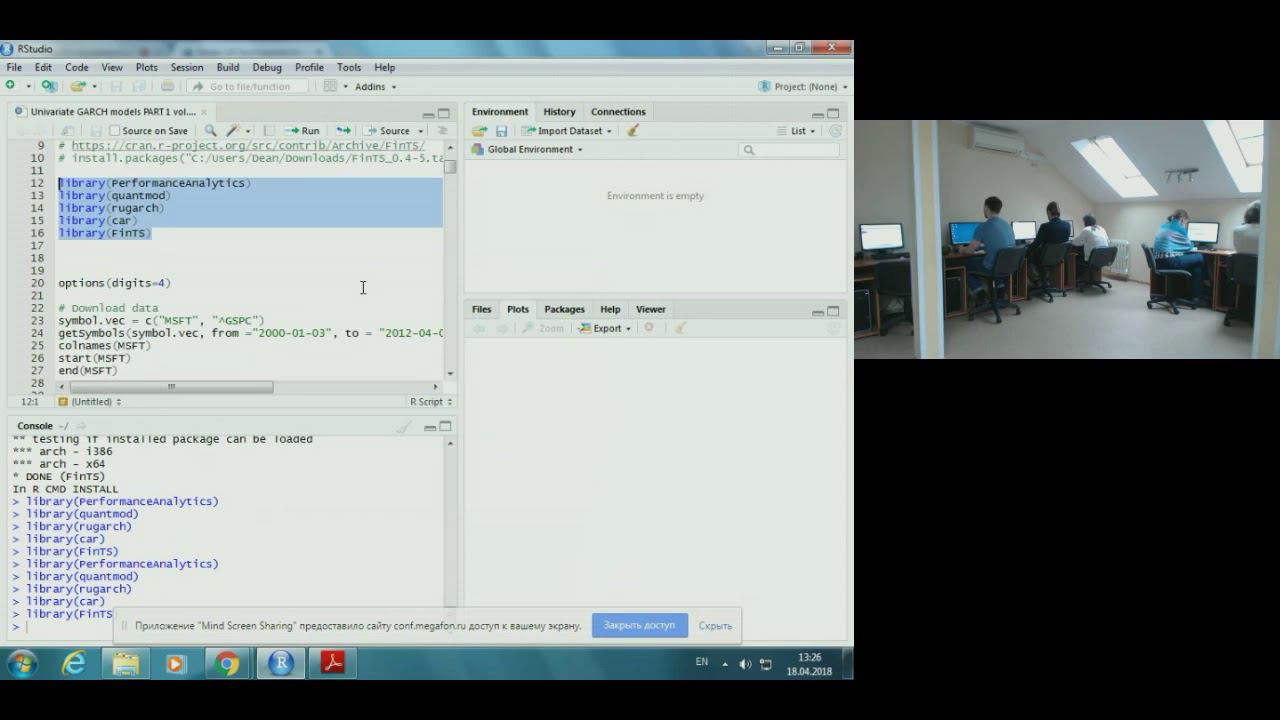
Task: Create a new file with the green plus icon
Action: 11,87
